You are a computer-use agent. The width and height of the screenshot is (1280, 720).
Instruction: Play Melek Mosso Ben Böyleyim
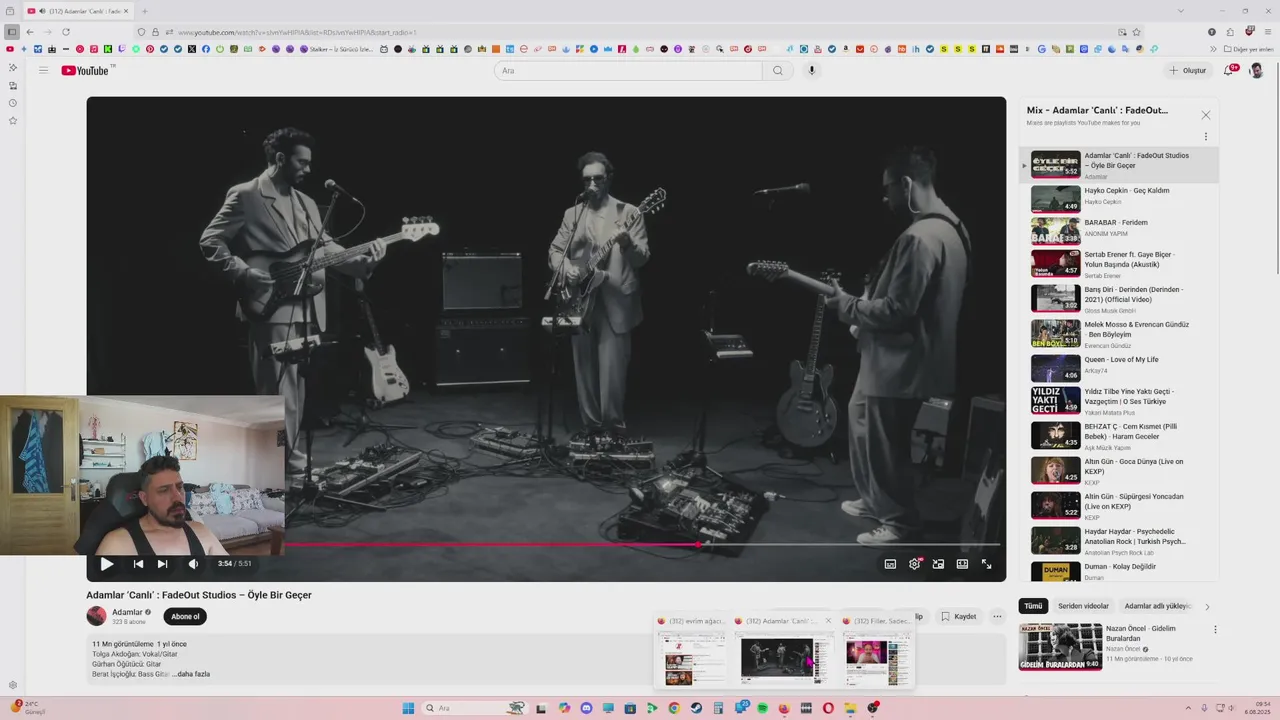[1119, 333]
